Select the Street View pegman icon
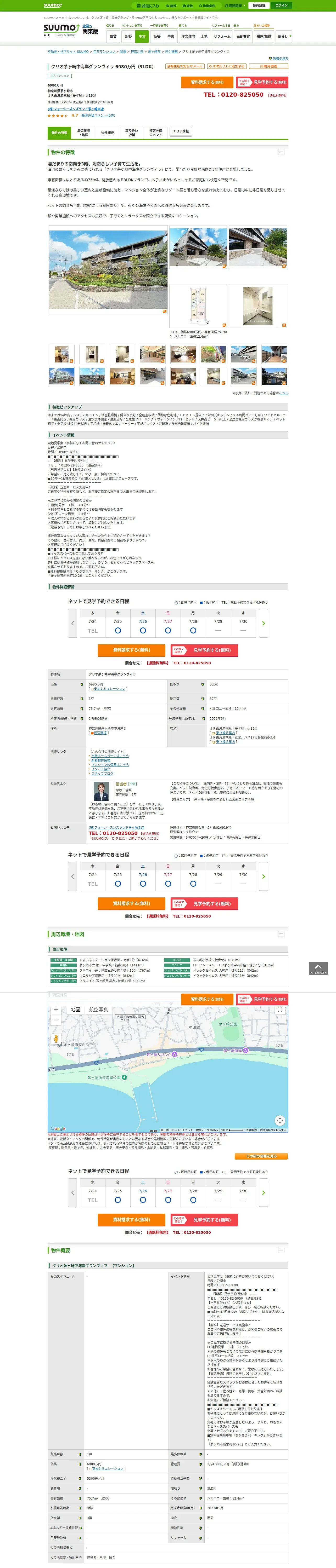 coord(56,1039)
